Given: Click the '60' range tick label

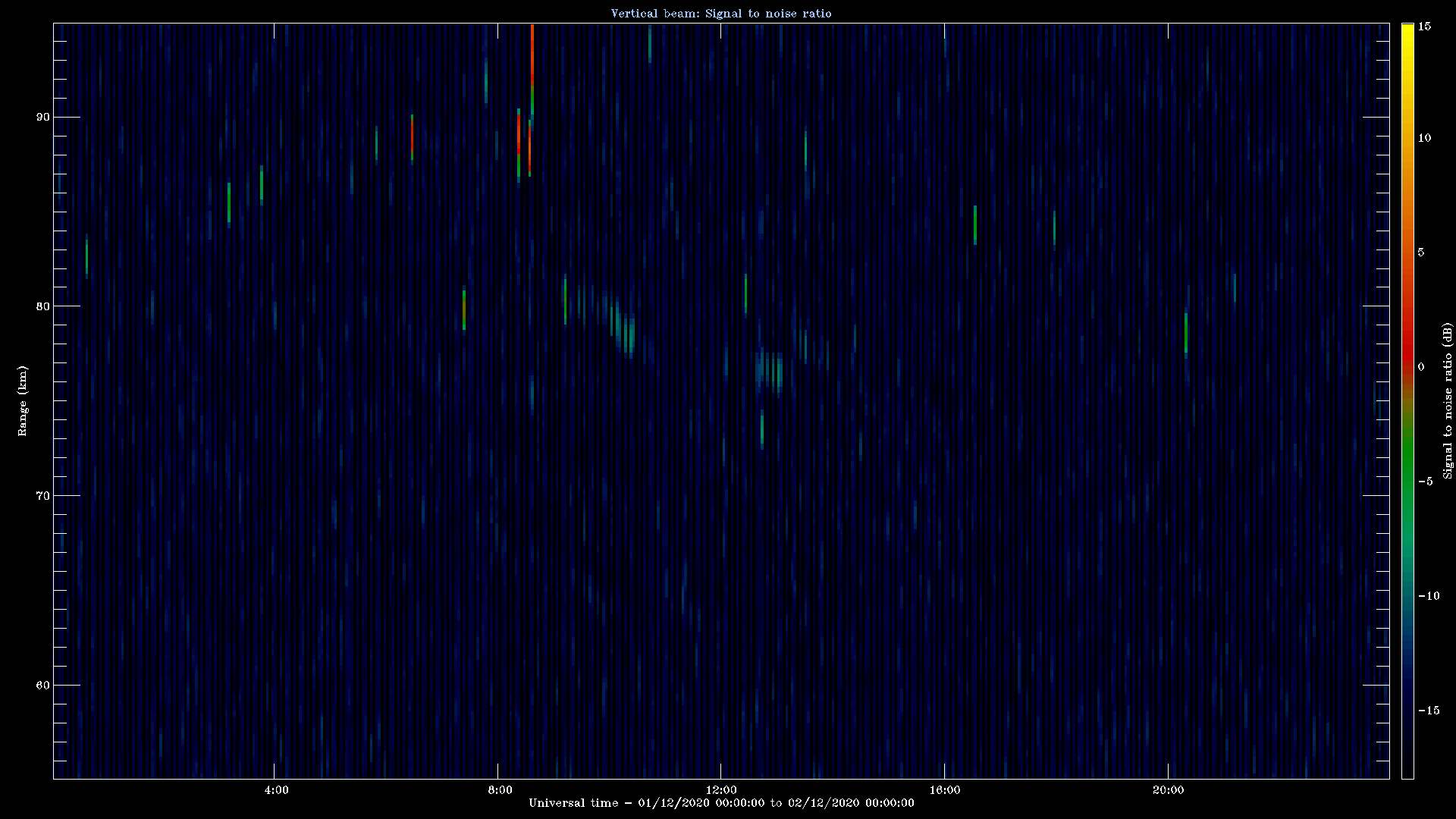Looking at the screenshot, I should pyautogui.click(x=43, y=686).
